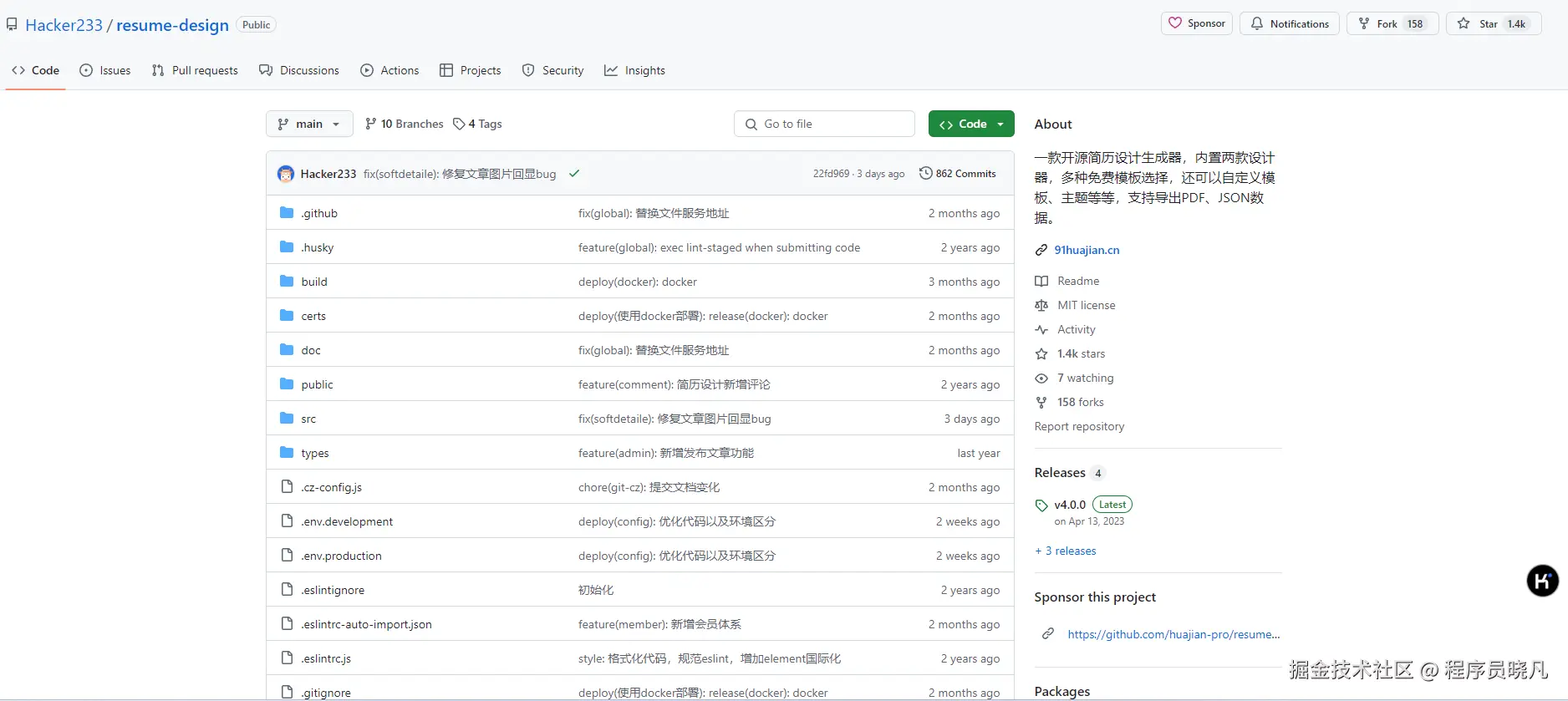This screenshot has height=701, width=1568.
Task: Open the .env.development file
Action: click(x=347, y=521)
